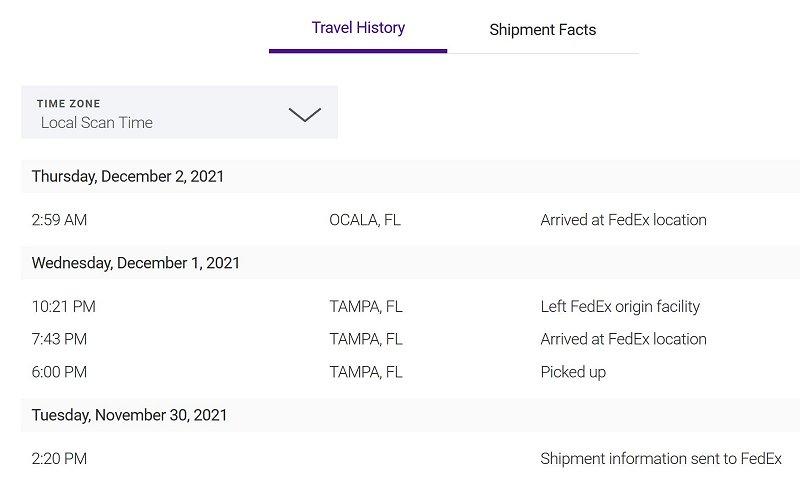Screen dimensions: 800x486
Task: Click TAMPA, FL in the 6:00 PM row
Action: tap(366, 372)
